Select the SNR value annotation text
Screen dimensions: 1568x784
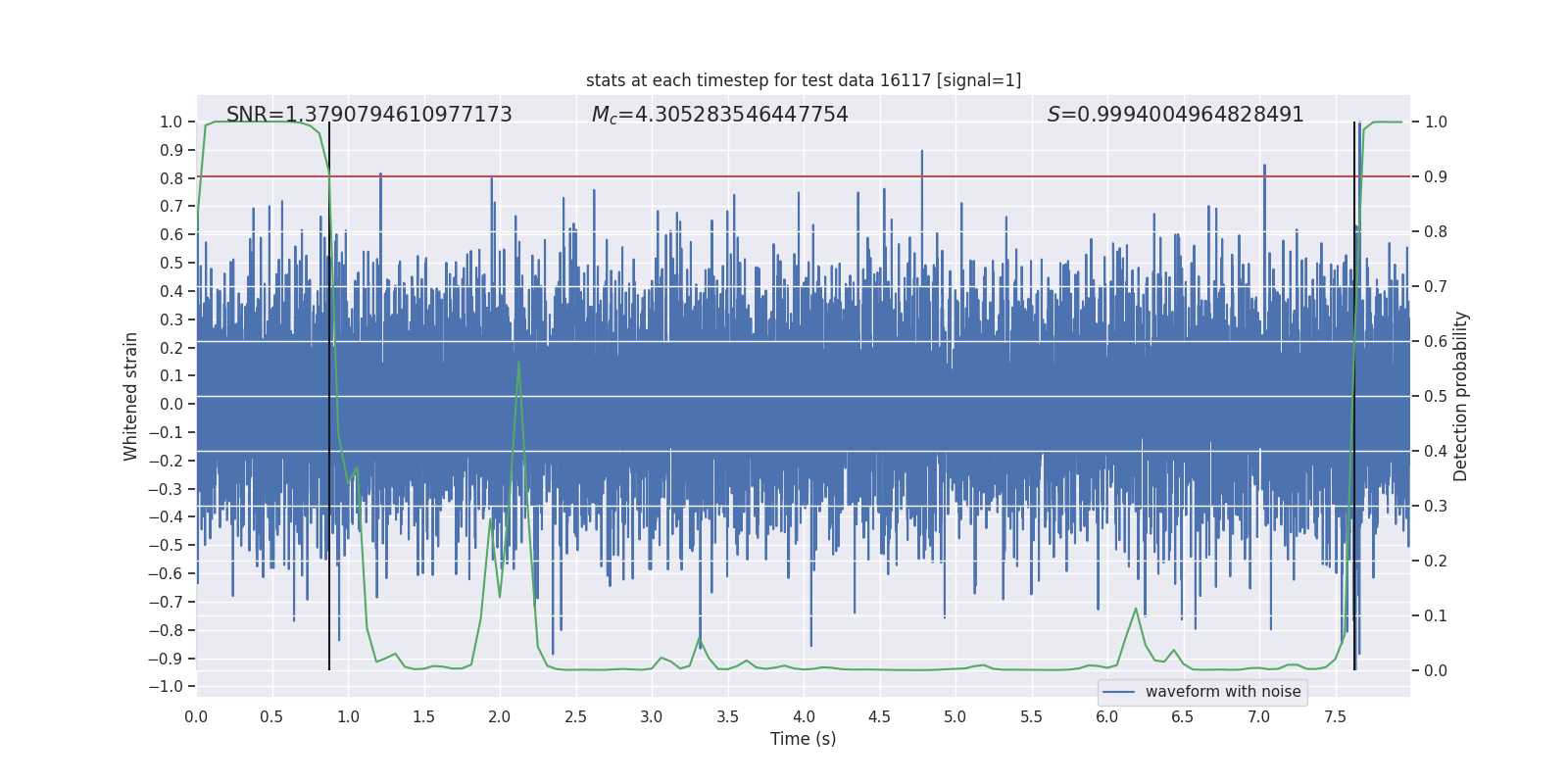(368, 115)
